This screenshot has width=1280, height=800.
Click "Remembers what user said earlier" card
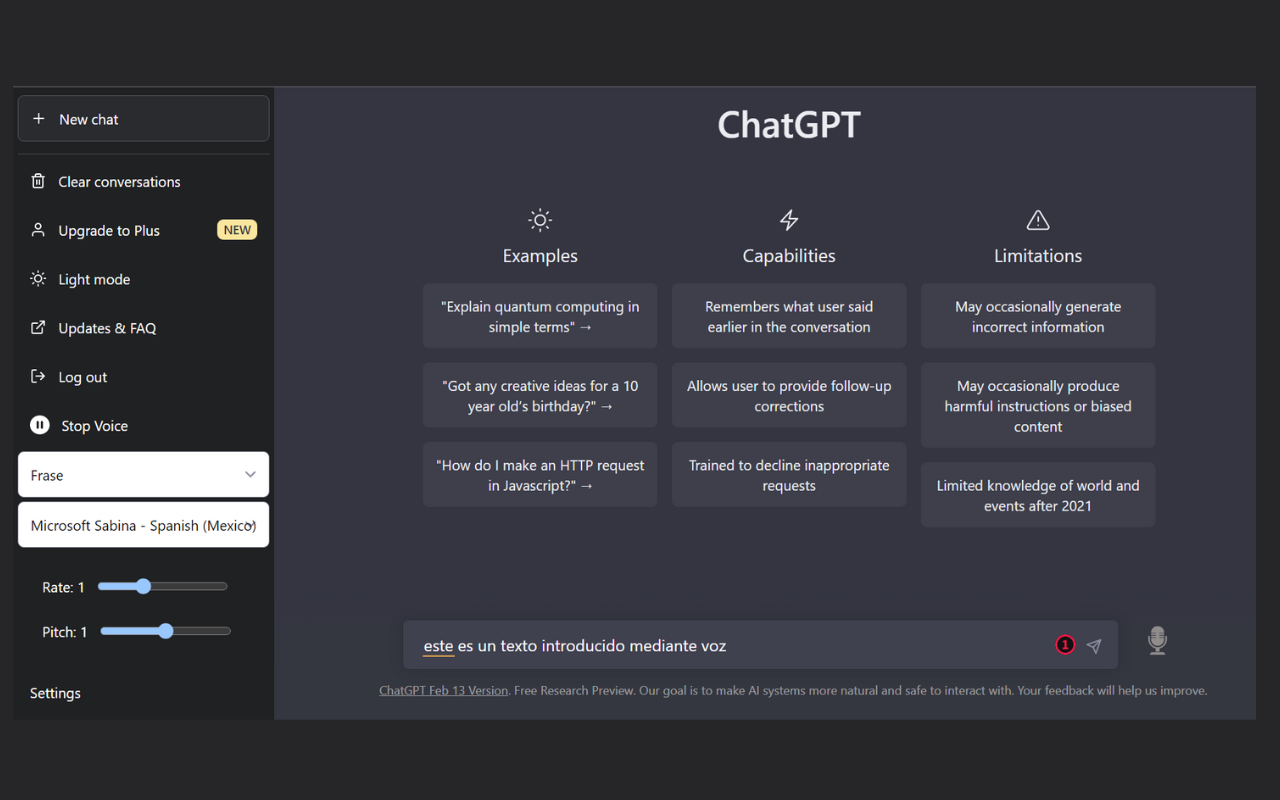[x=789, y=316]
